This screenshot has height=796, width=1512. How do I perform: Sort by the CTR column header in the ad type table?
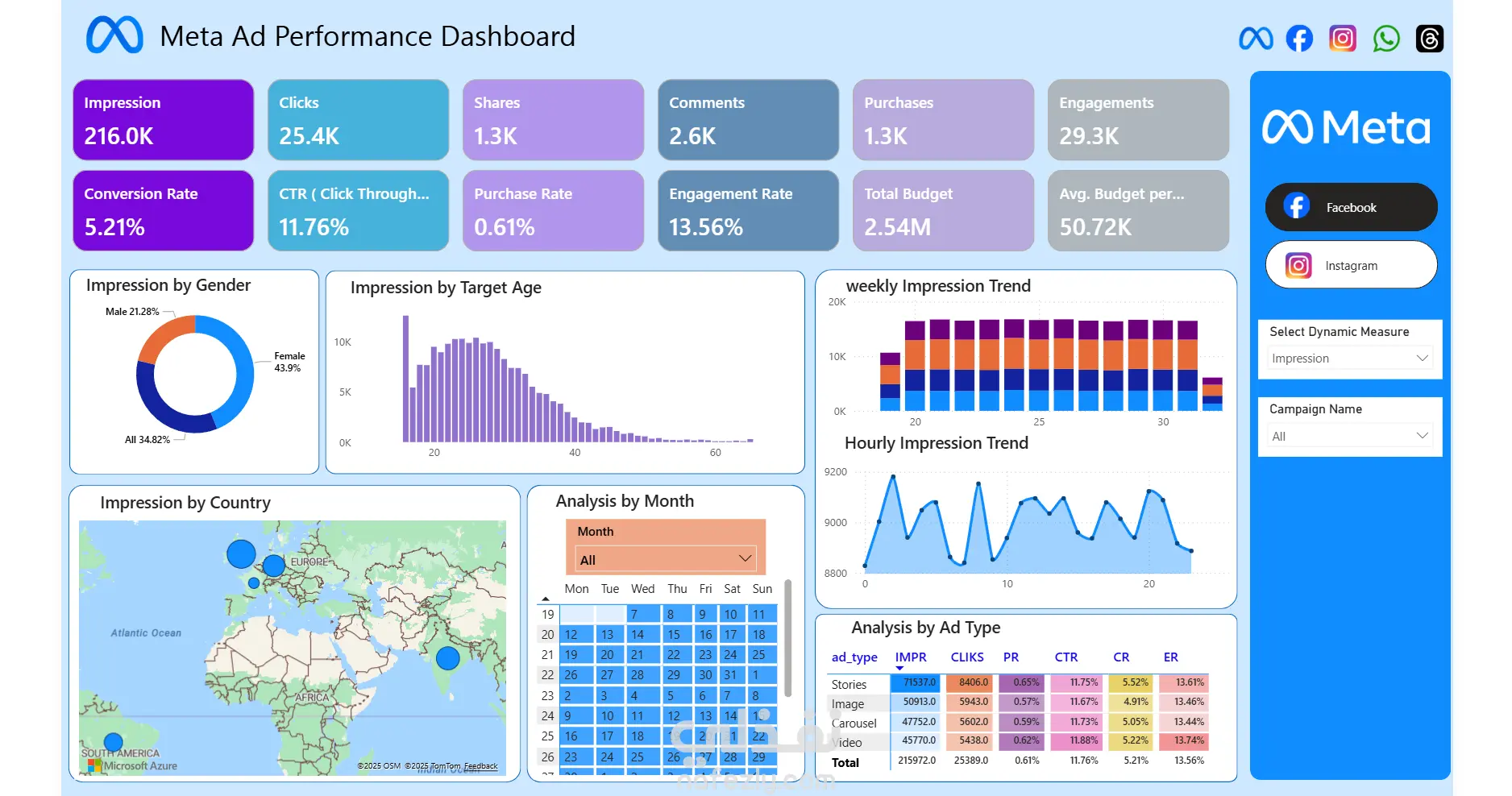coord(1066,657)
